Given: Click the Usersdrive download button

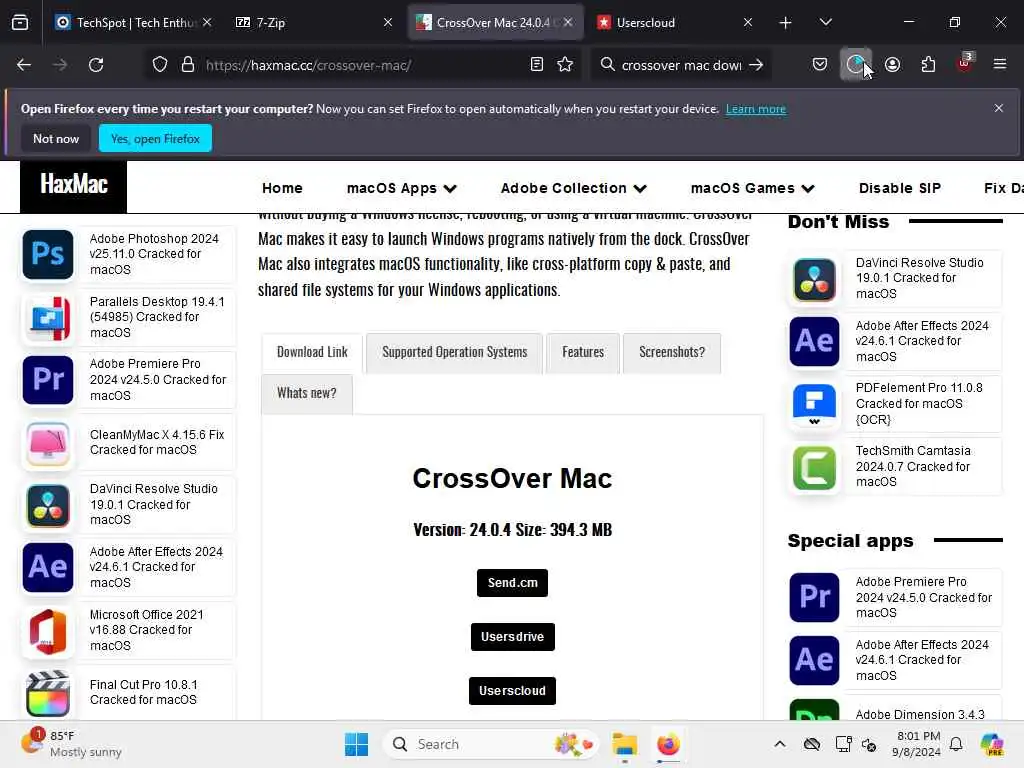Looking at the screenshot, I should [512, 637].
